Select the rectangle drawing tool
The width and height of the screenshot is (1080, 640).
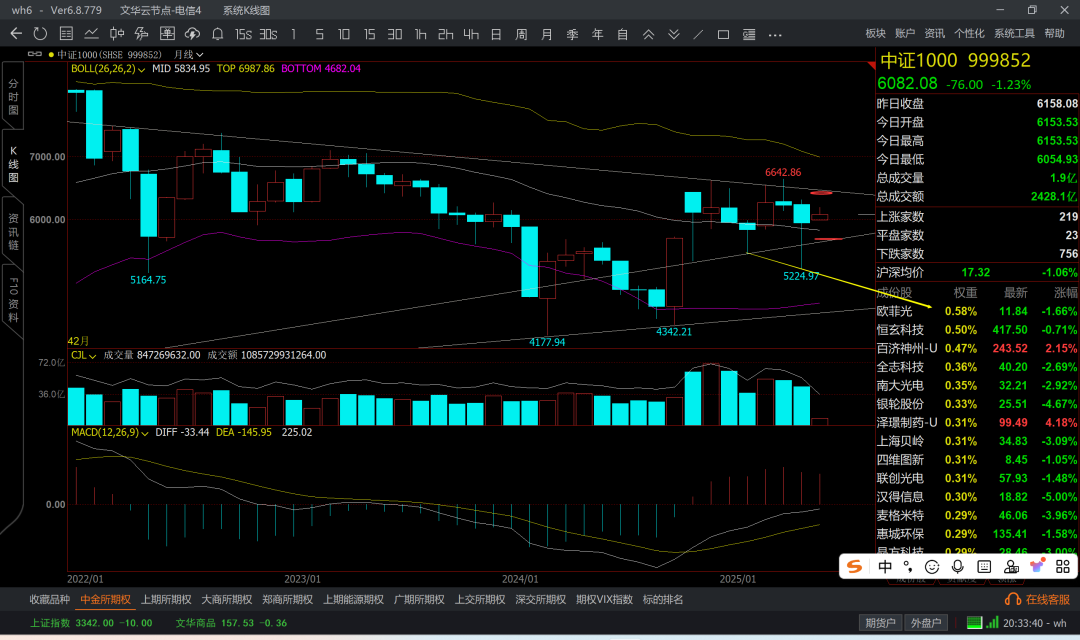point(723,34)
